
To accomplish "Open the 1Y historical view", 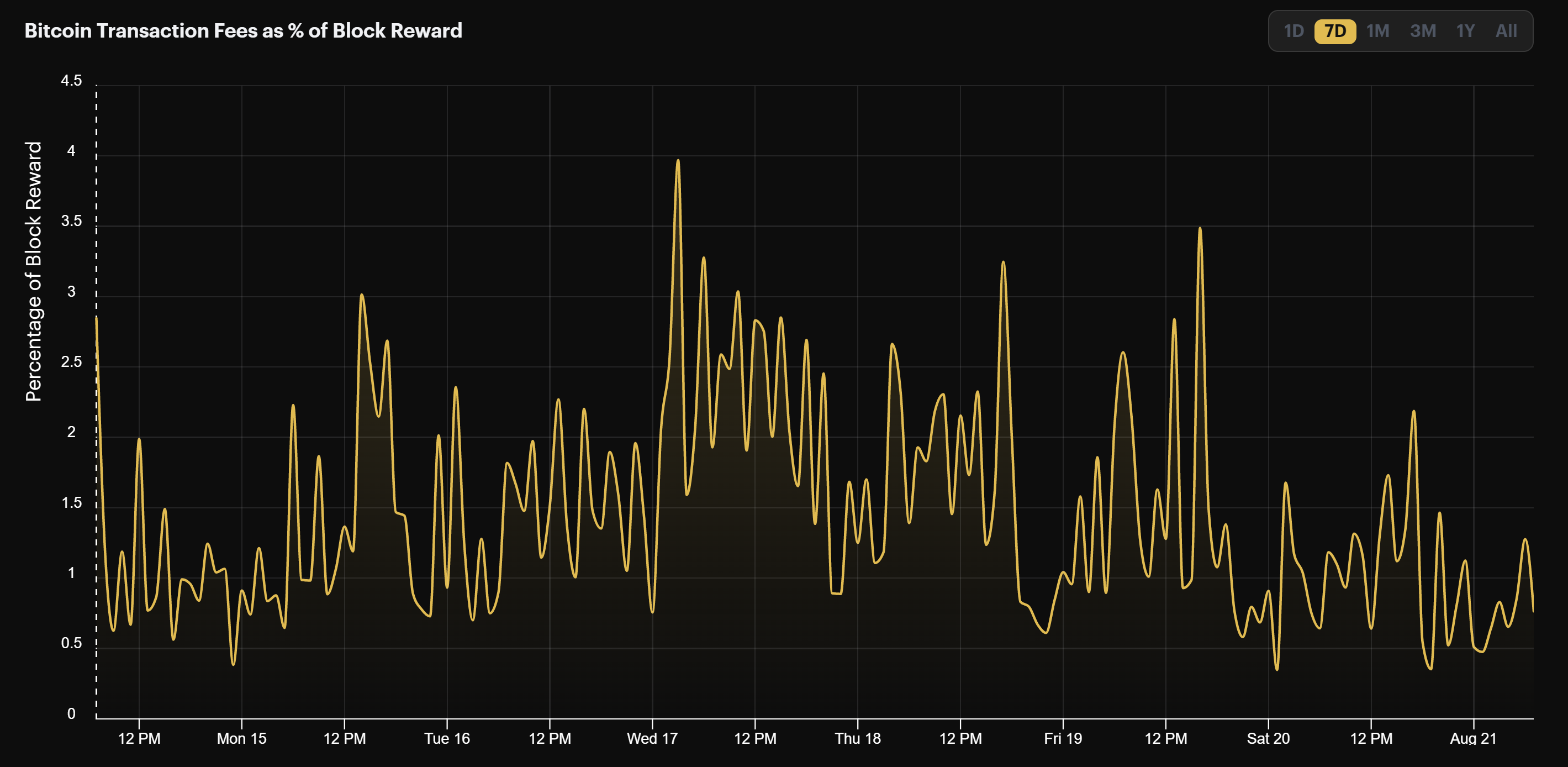I will point(1466,30).
